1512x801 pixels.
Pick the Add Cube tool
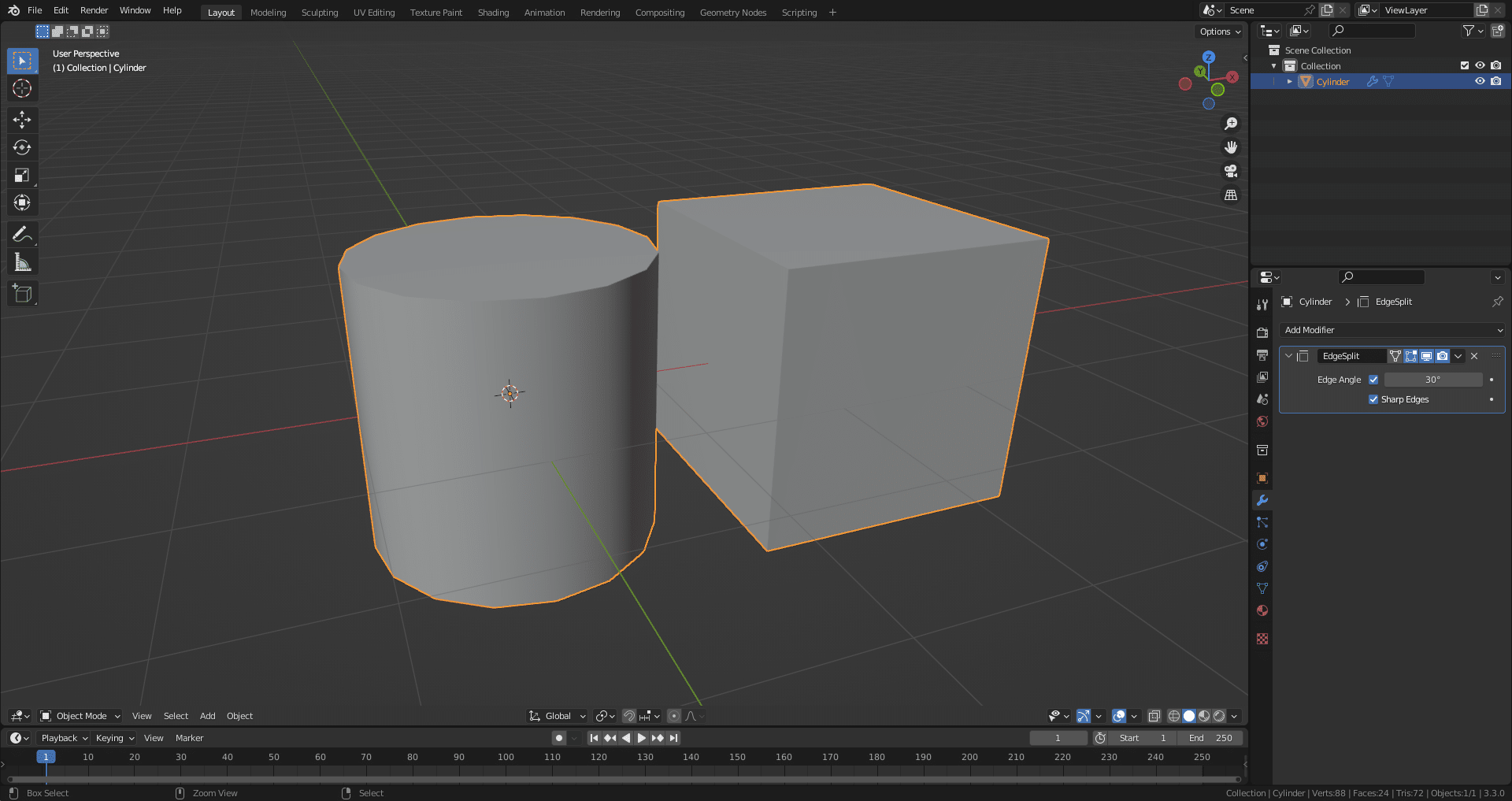coord(22,294)
